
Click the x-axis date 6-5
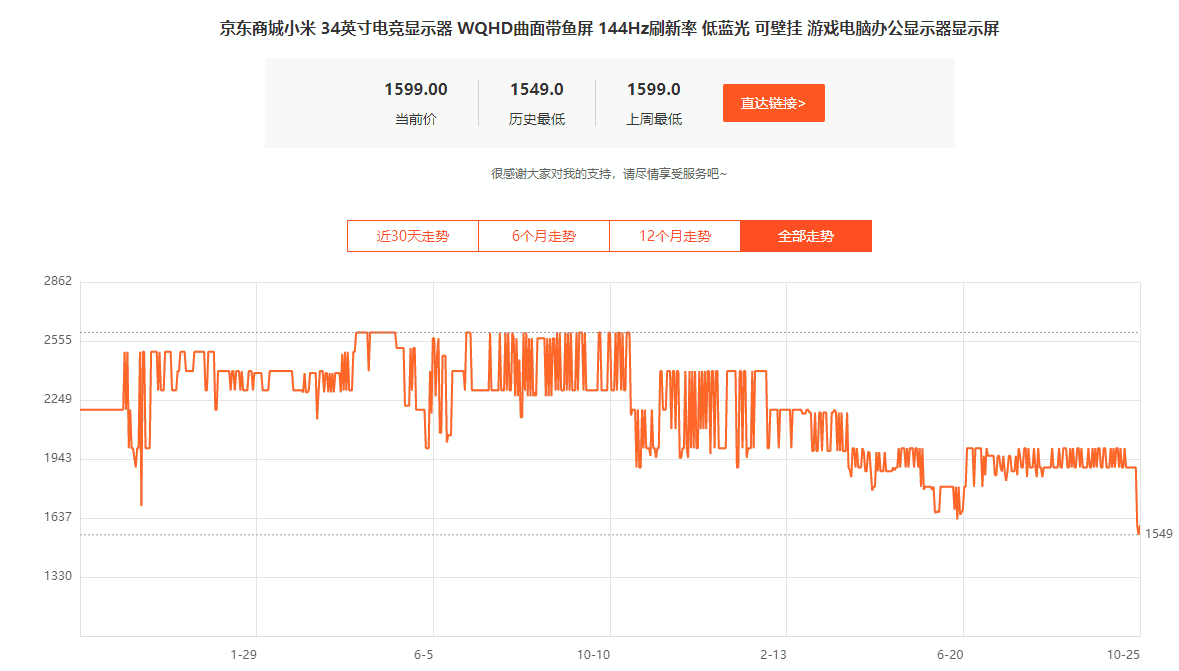(x=423, y=654)
